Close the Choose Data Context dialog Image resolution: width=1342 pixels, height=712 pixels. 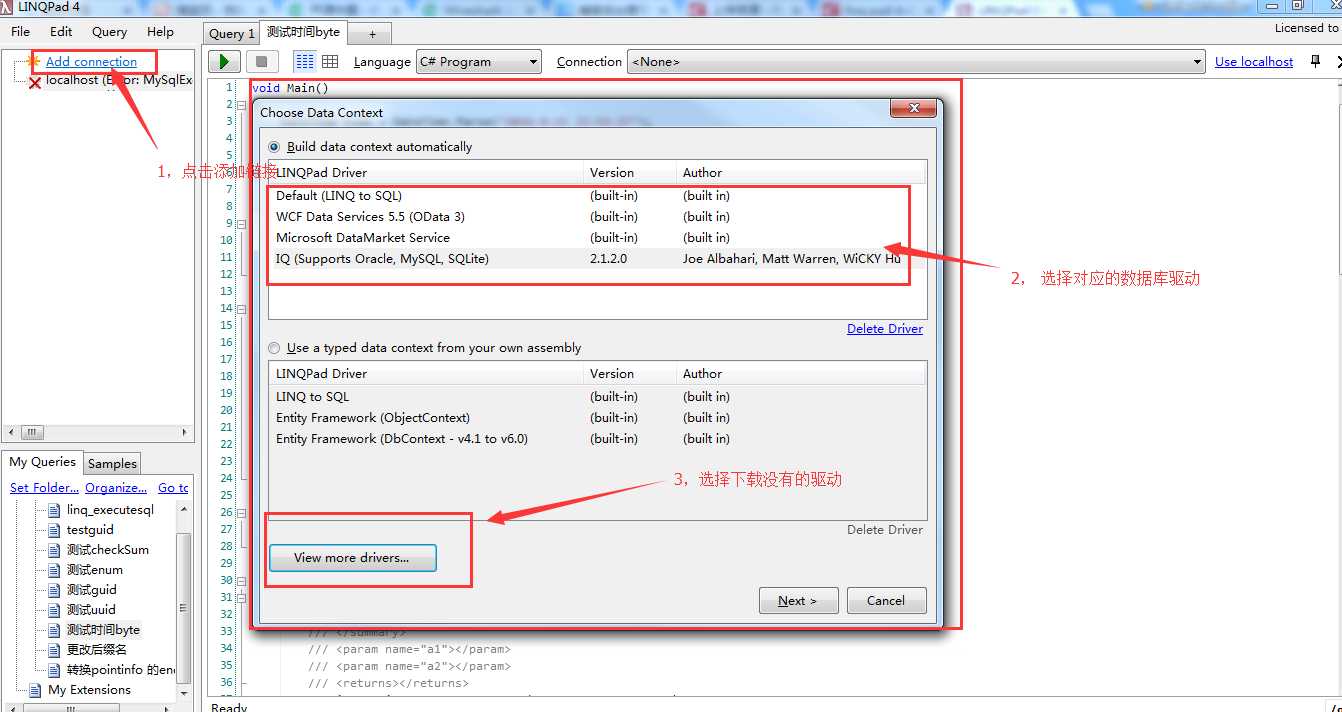point(915,108)
